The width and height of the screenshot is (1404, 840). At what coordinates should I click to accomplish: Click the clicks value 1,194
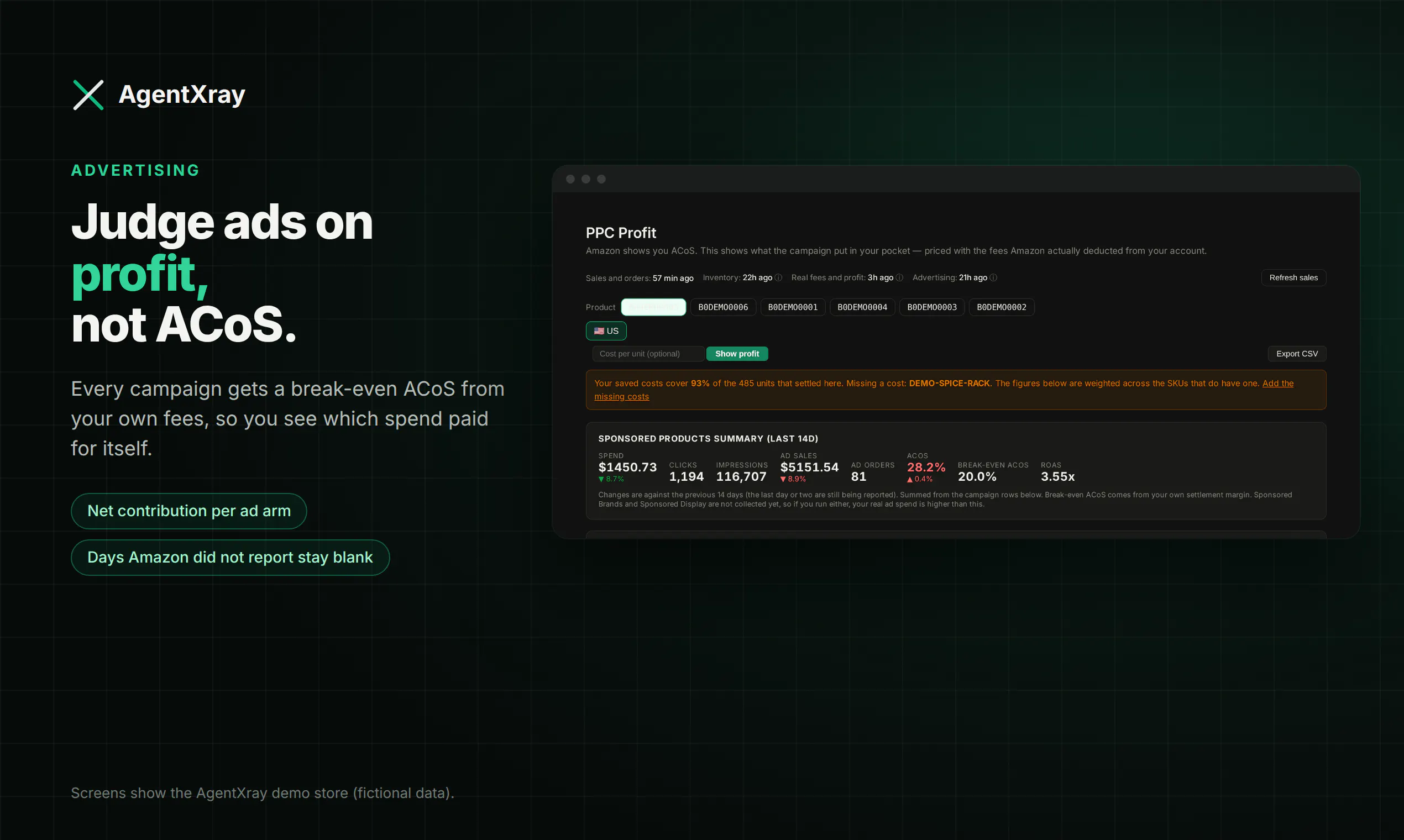[x=687, y=476]
